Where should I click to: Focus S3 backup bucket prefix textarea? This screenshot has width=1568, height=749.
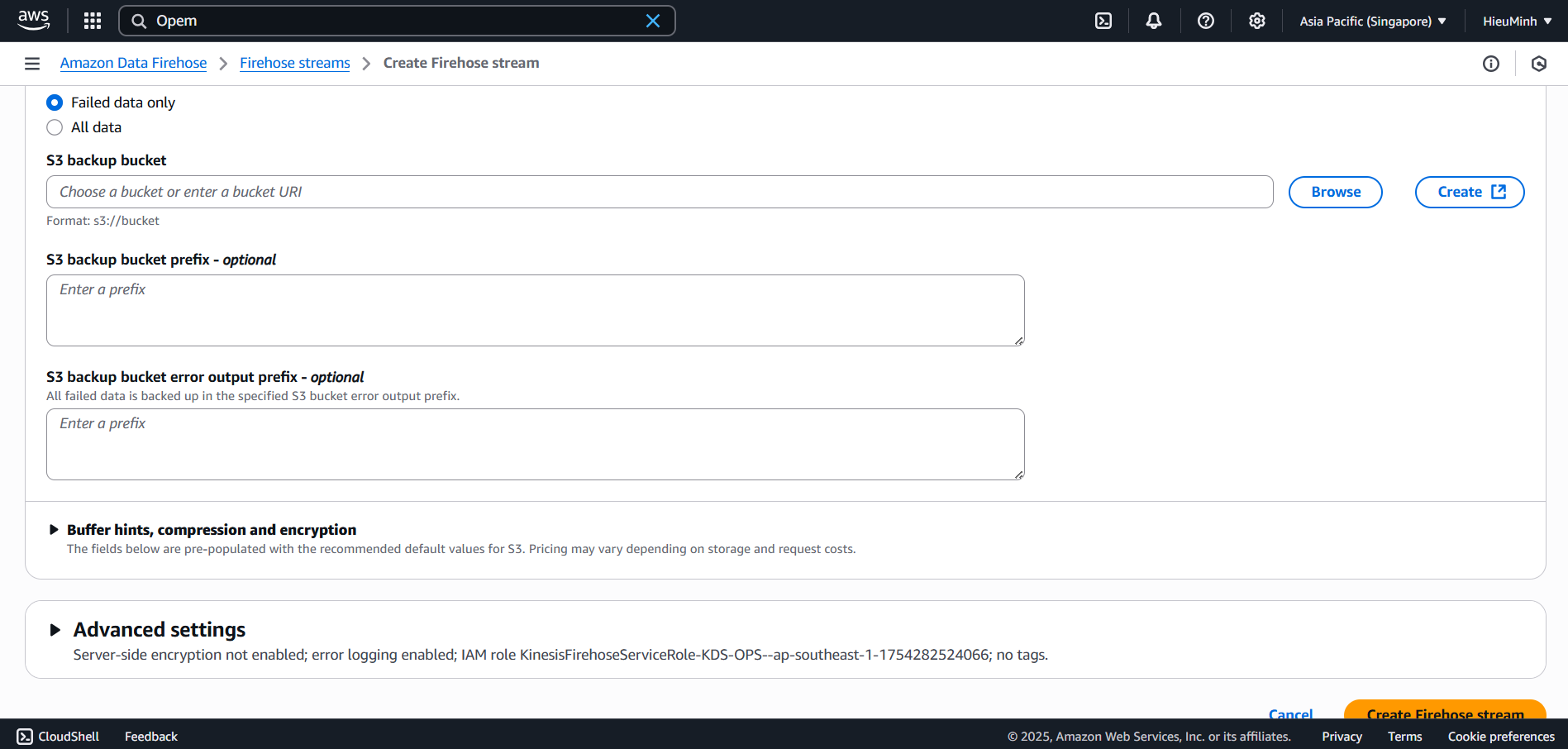(x=536, y=310)
